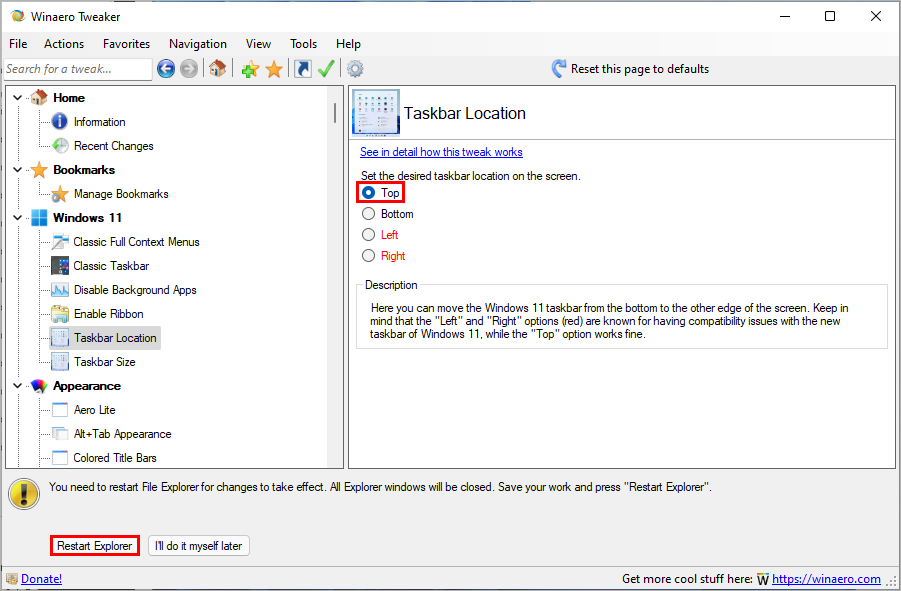Screen dimensions: 901x591
Task: Collapse the Appearance tree node
Action: click(18, 386)
